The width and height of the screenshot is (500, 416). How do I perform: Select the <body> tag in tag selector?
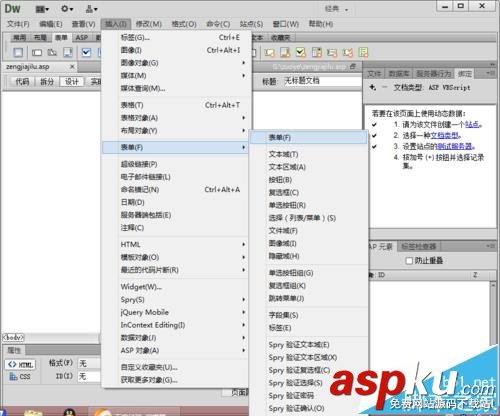click(13, 338)
